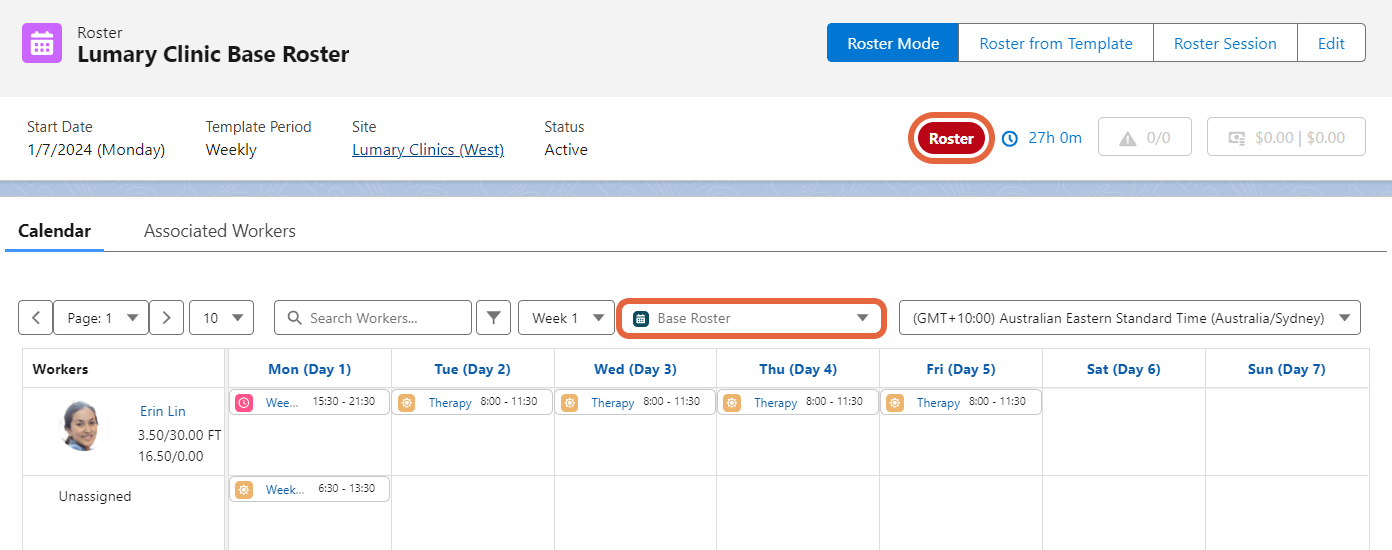Screen dimensions: 1392x550
Task: Open the Week 1 dropdown
Action: (566, 318)
